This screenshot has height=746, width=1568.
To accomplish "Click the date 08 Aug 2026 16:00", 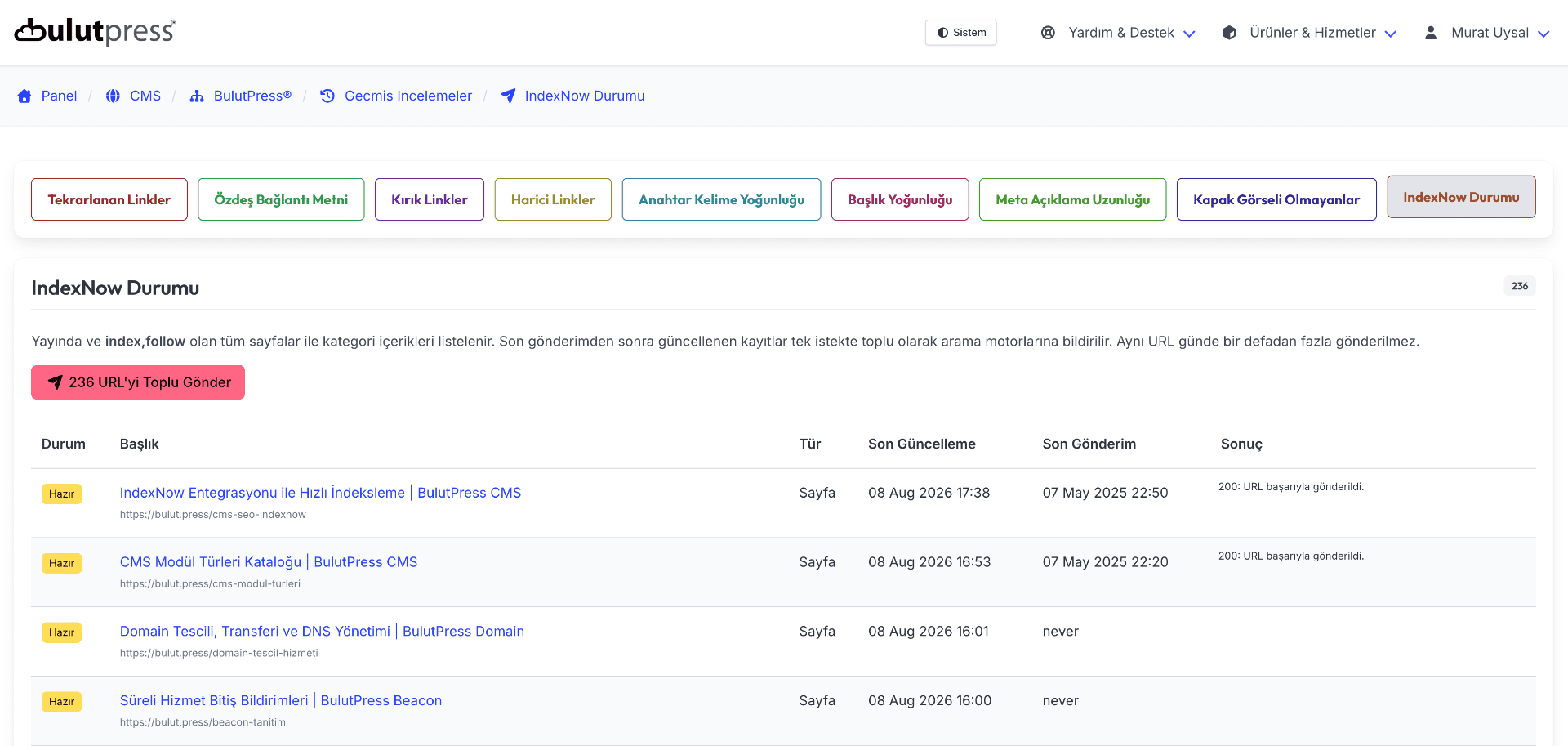I will pyautogui.click(x=930, y=701).
